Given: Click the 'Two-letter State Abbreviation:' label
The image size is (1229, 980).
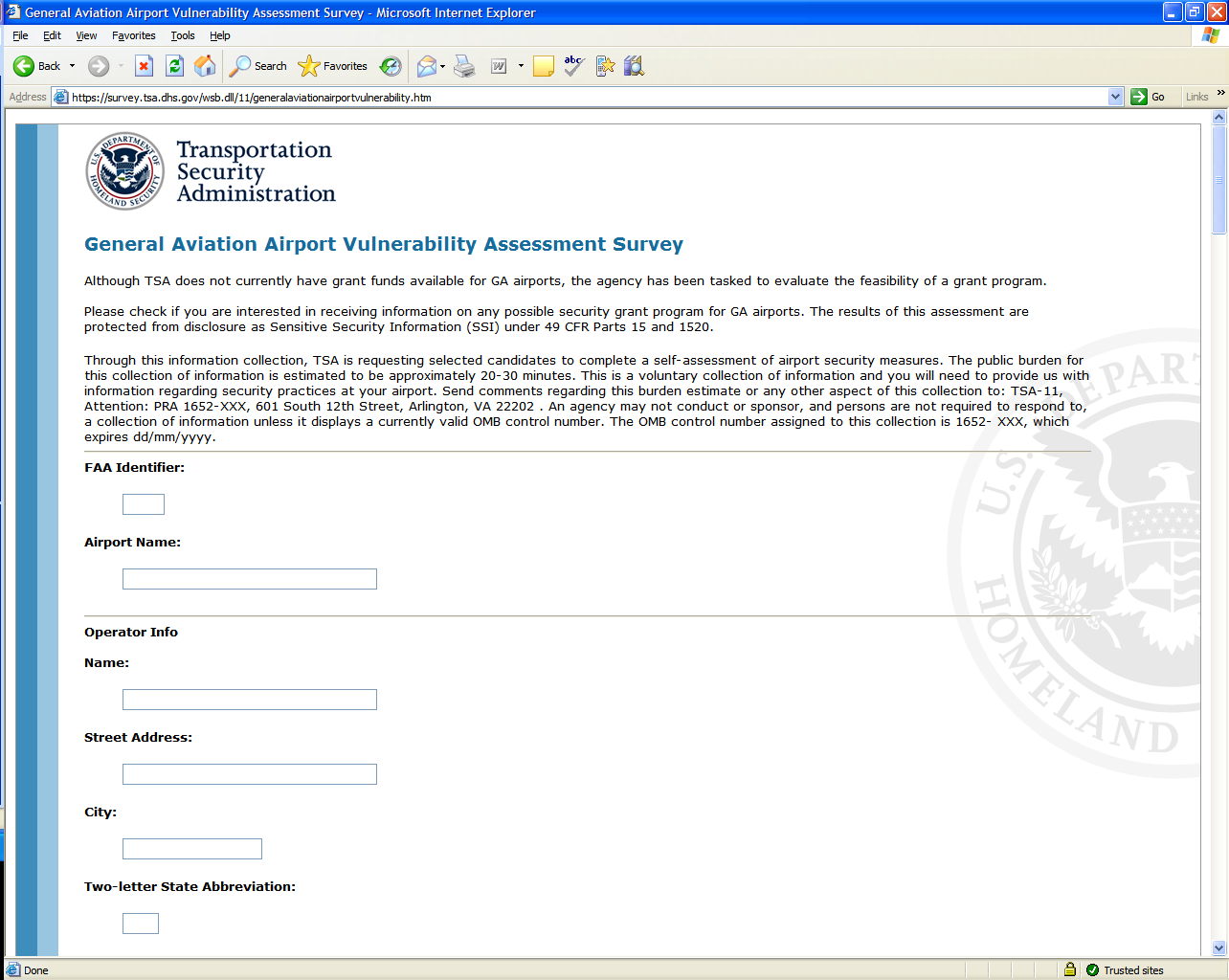Looking at the screenshot, I should click(190, 886).
